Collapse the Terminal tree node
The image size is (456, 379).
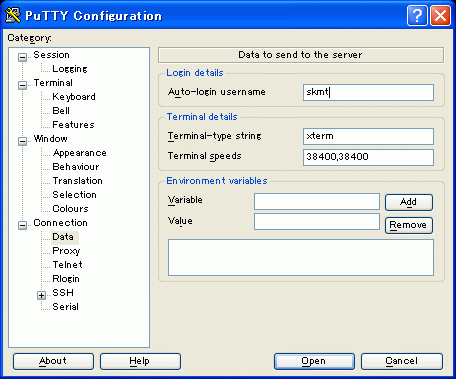tap(22, 86)
